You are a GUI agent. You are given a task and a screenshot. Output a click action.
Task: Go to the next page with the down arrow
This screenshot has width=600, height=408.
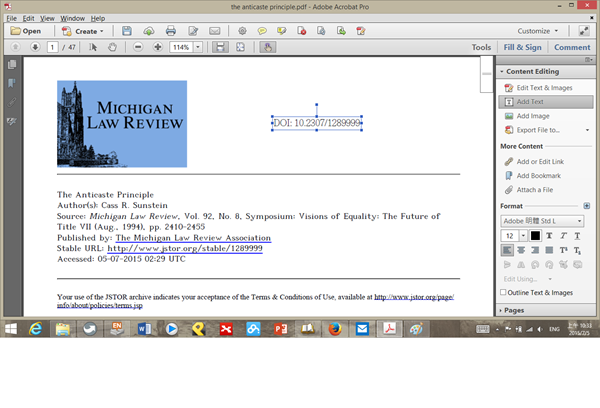click(35, 47)
